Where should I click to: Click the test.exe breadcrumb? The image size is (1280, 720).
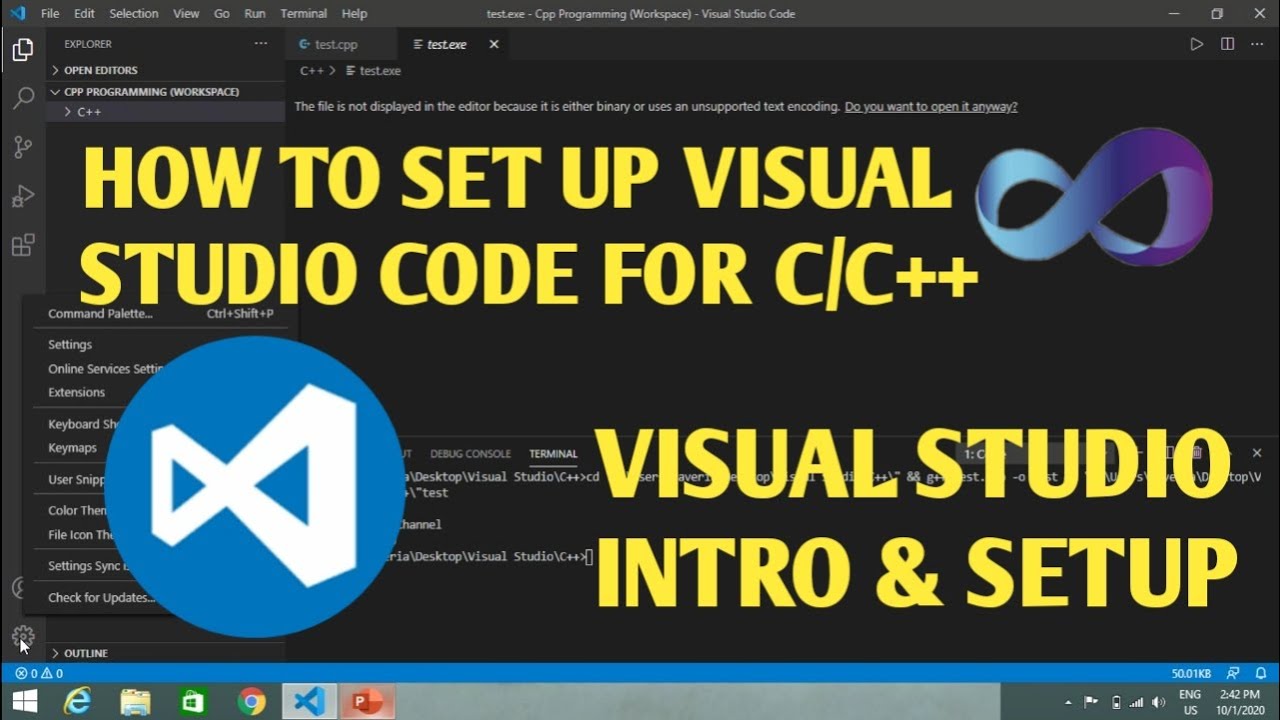pyautogui.click(x=373, y=71)
